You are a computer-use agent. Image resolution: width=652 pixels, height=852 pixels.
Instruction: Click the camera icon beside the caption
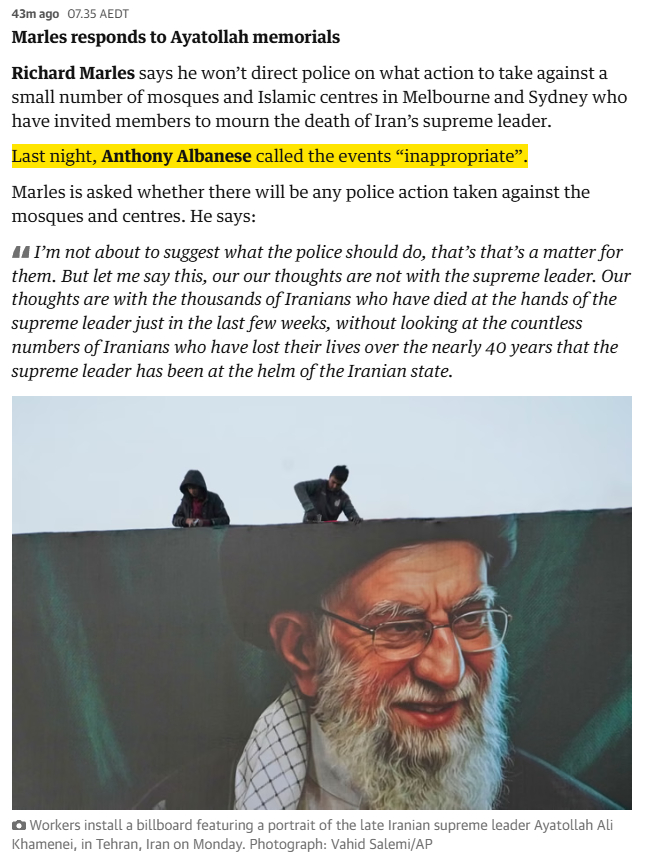[19, 825]
